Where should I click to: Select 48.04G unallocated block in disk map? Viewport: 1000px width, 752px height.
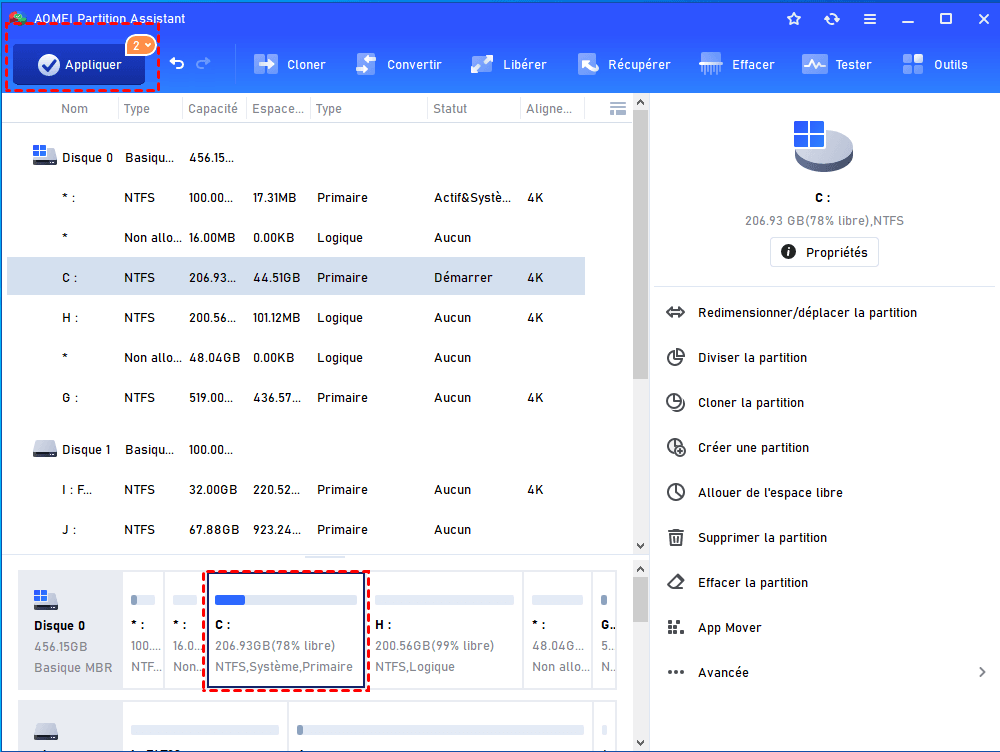(557, 630)
